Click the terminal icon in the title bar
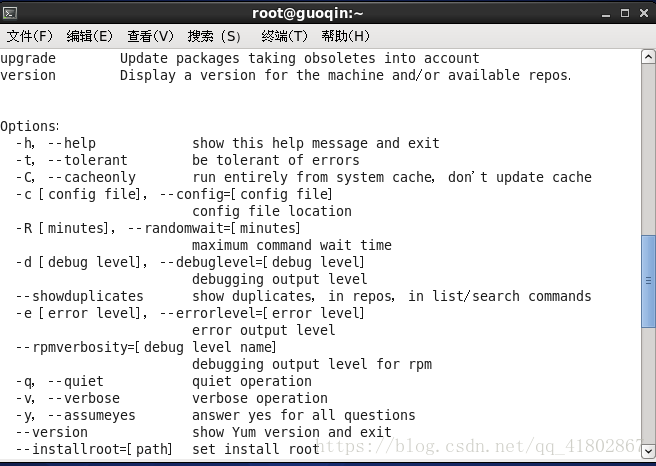Viewport: 656px width, 466px height. pos(10,13)
